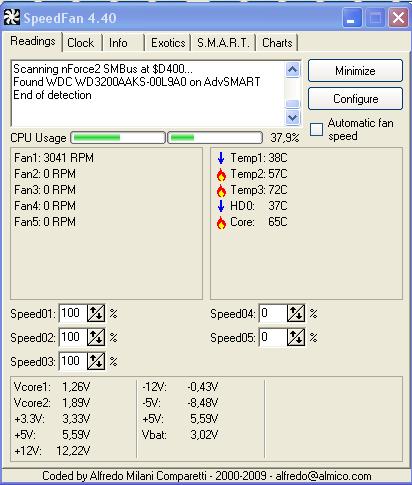
Task: Click the Configure button
Action: pyautogui.click(x=355, y=99)
